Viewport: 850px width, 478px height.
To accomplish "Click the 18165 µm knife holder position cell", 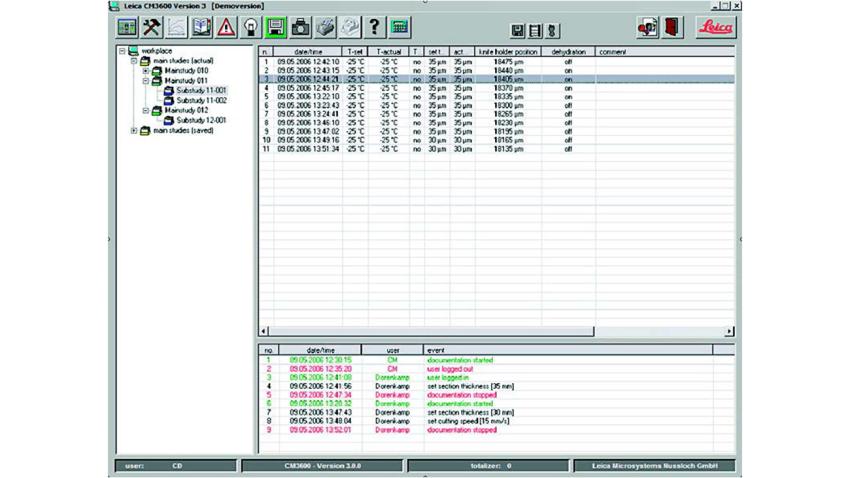I will point(508,140).
